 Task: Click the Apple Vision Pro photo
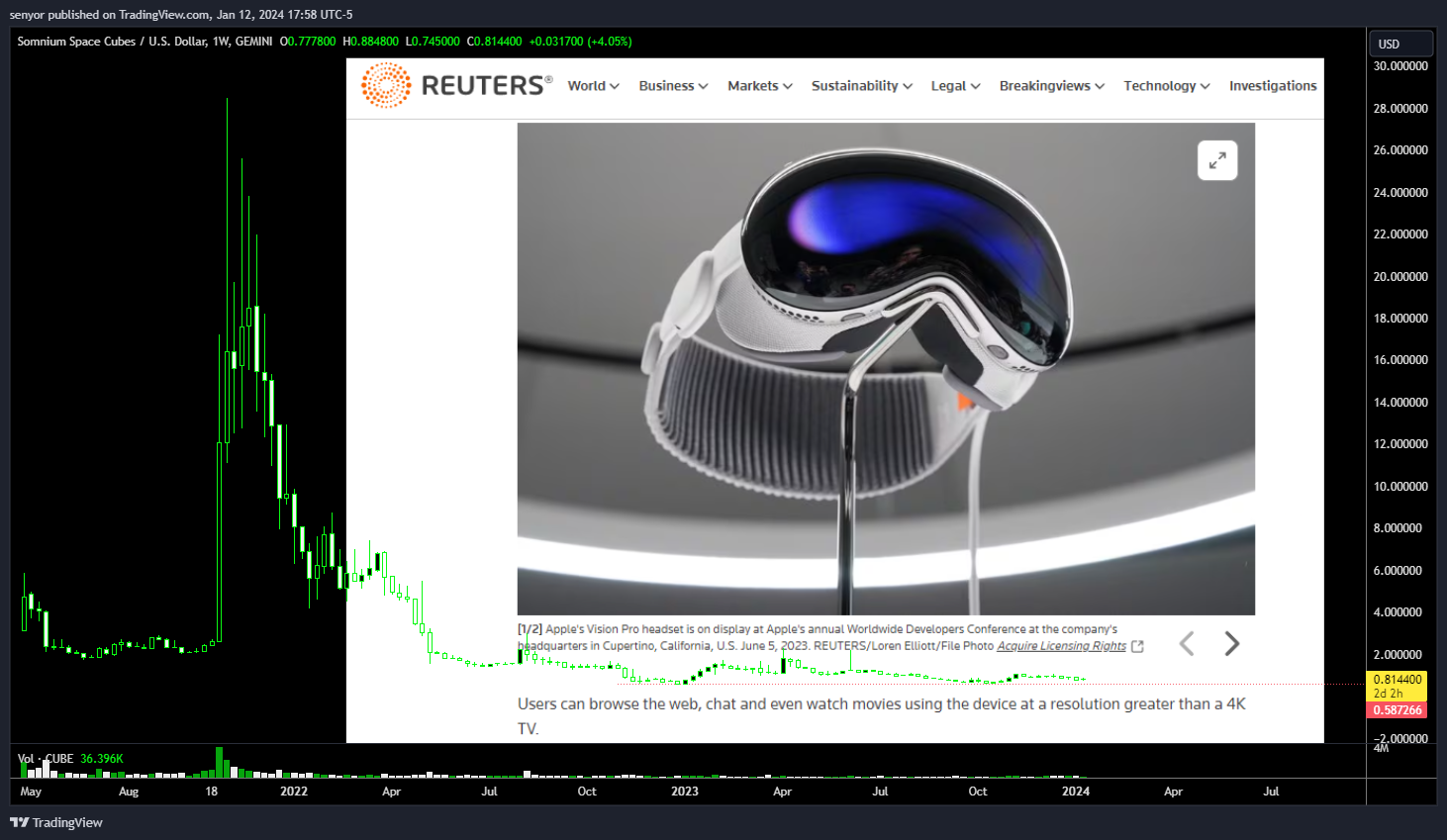(886, 368)
